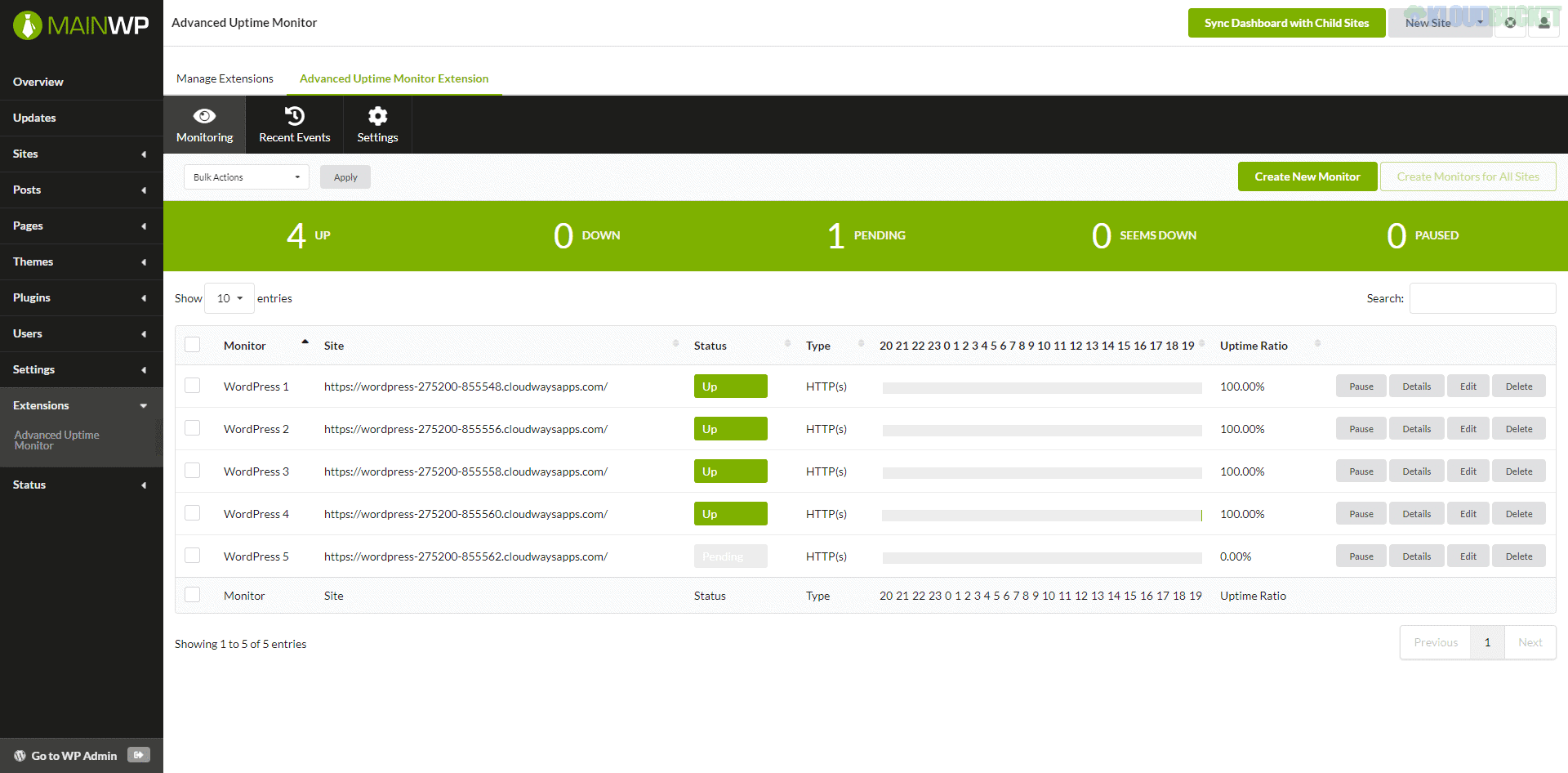Check the checkbox for WordPress 3 monitor
Screen dimensions: 1568x773
pyautogui.click(x=193, y=470)
